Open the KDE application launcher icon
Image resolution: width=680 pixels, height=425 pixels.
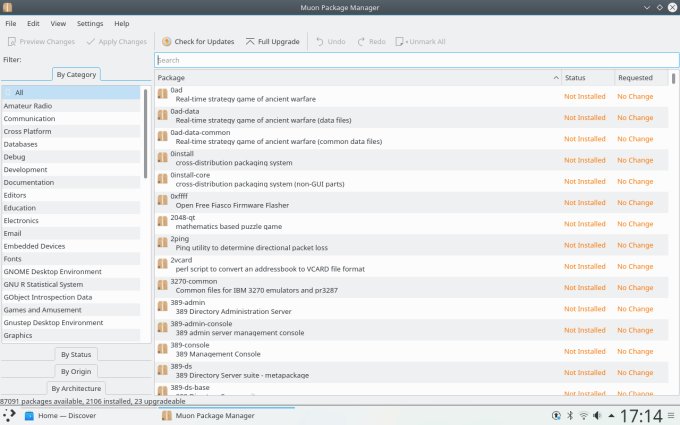click(x=9, y=415)
